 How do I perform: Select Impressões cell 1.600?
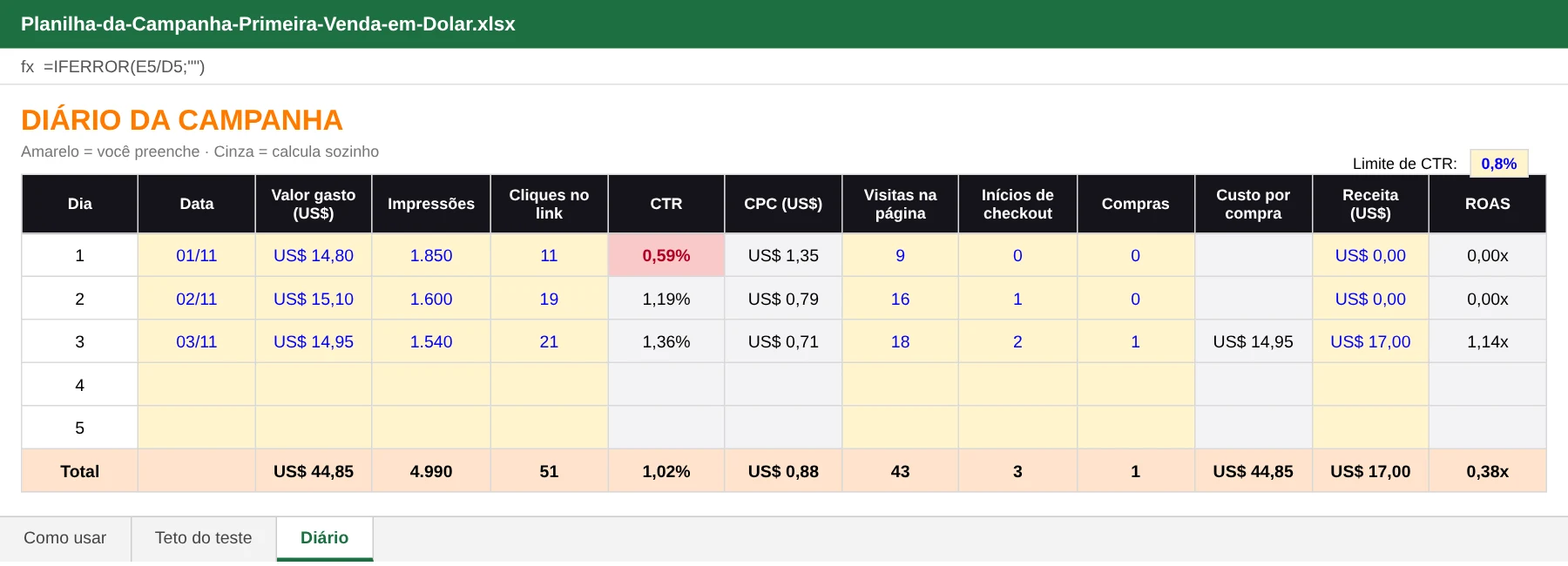[x=431, y=299]
